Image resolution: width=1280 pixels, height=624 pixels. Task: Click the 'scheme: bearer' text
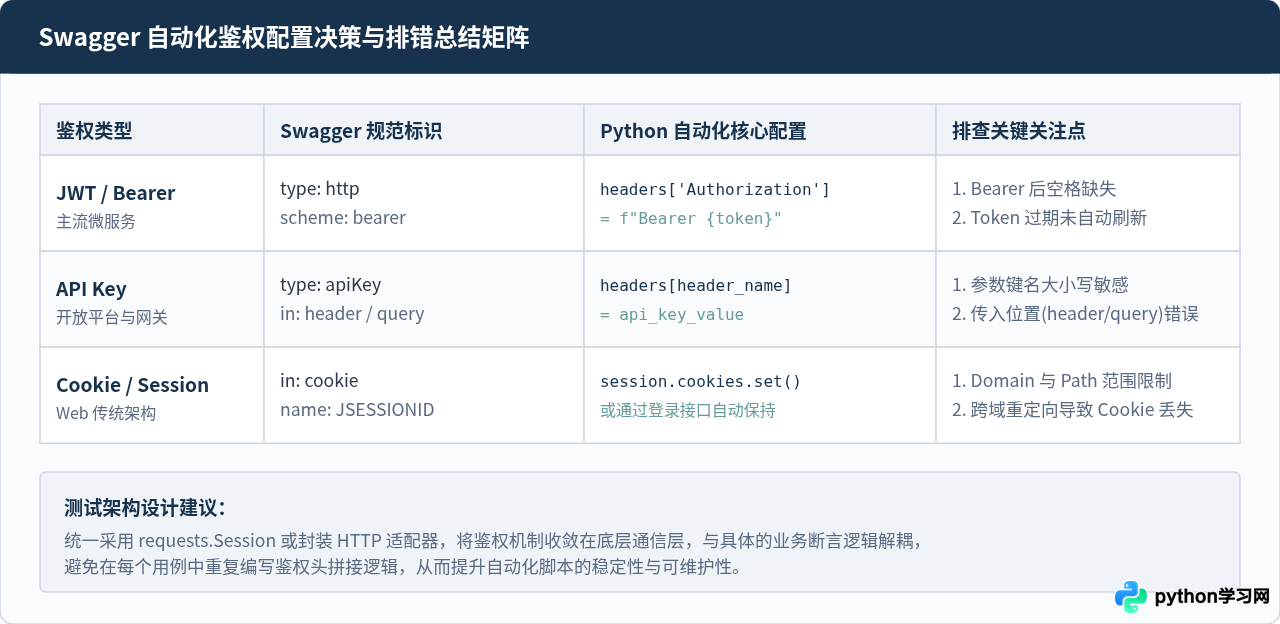pos(343,217)
